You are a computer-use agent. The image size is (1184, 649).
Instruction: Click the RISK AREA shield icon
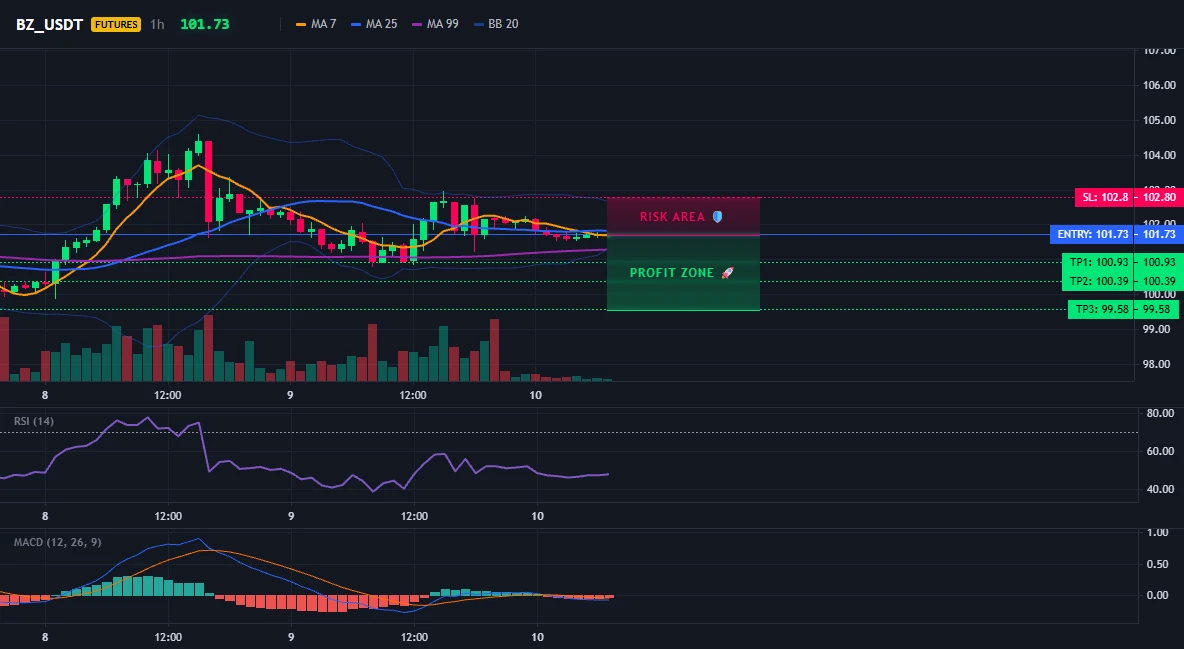click(717, 217)
